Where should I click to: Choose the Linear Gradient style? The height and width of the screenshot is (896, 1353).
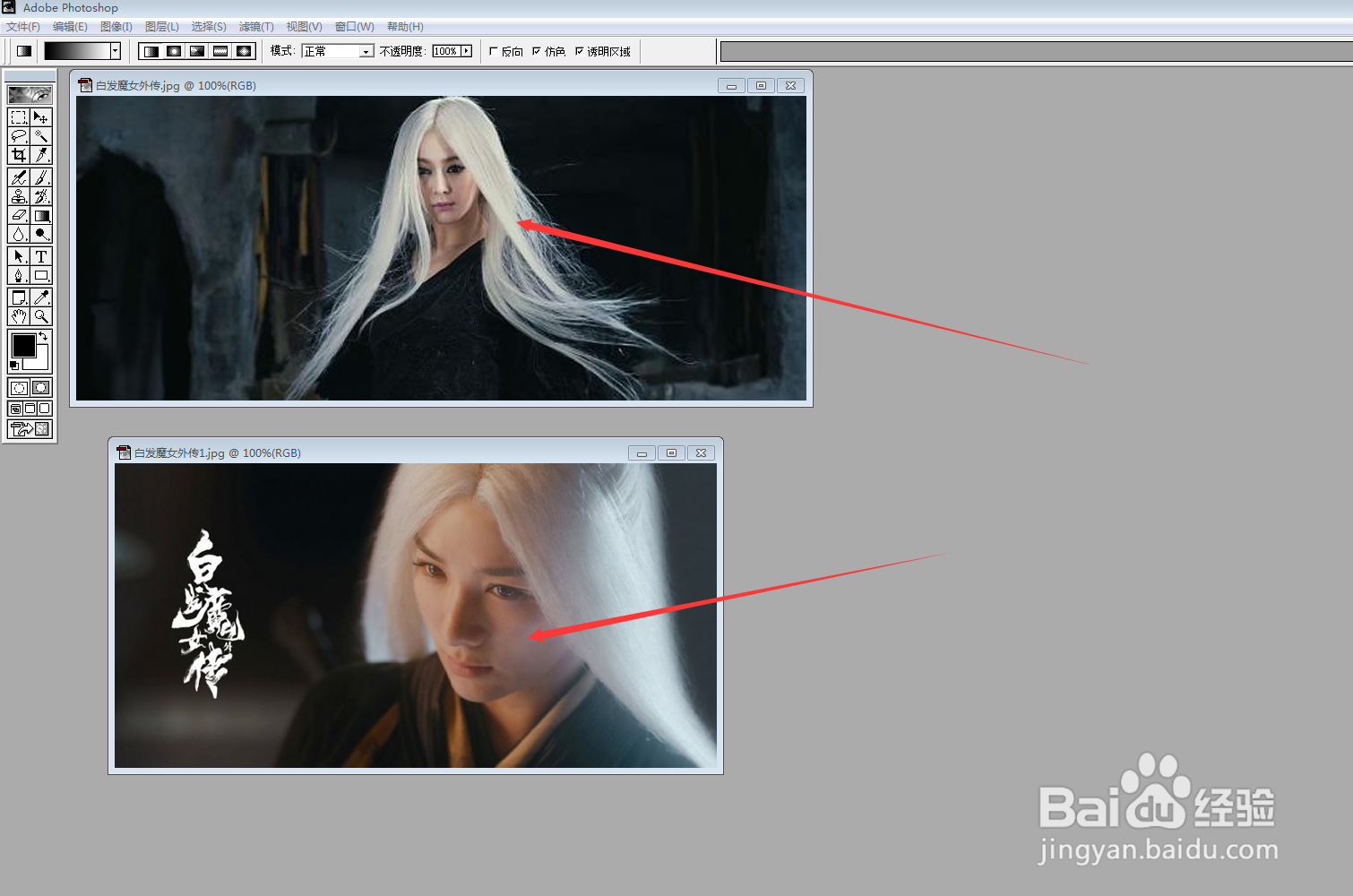pyautogui.click(x=151, y=51)
